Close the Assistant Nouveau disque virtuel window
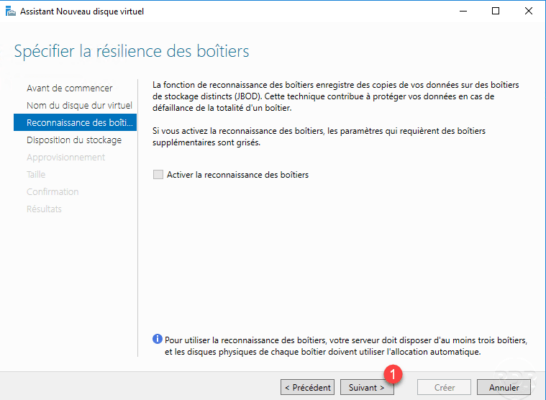546x400 pixels. tap(529, 11)
